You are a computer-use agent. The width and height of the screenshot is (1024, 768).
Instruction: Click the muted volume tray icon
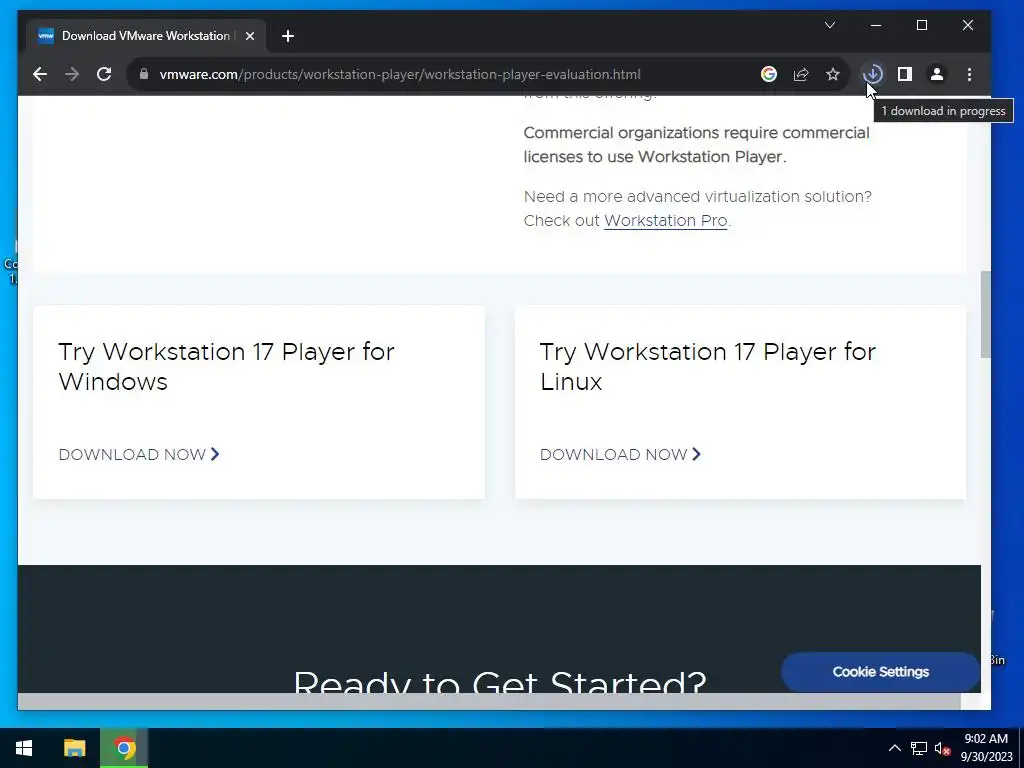coord(942,748)
